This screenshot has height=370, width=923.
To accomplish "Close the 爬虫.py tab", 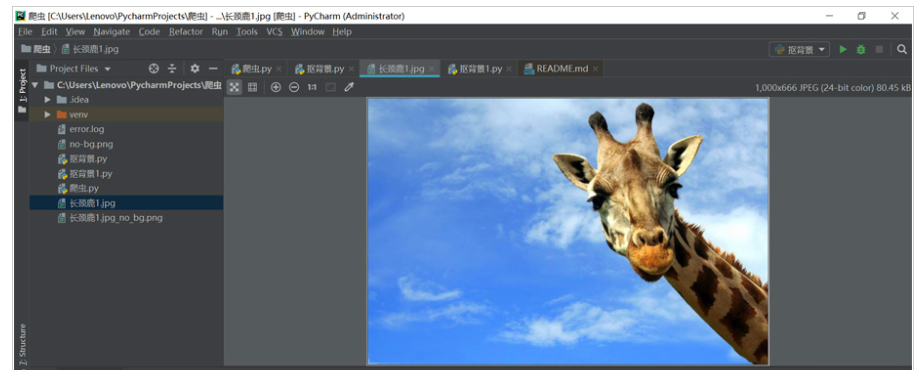I will pyautogui.click(x=279, y=69).
